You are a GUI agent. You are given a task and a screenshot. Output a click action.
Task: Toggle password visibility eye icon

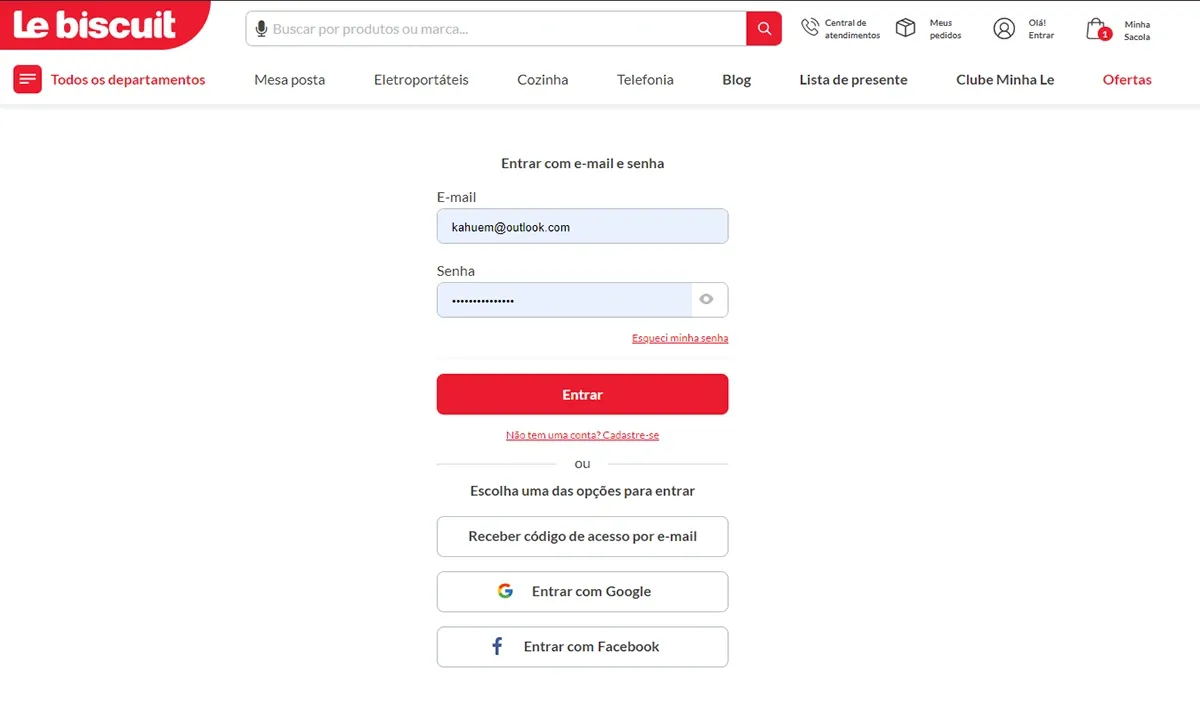[706, 299]
